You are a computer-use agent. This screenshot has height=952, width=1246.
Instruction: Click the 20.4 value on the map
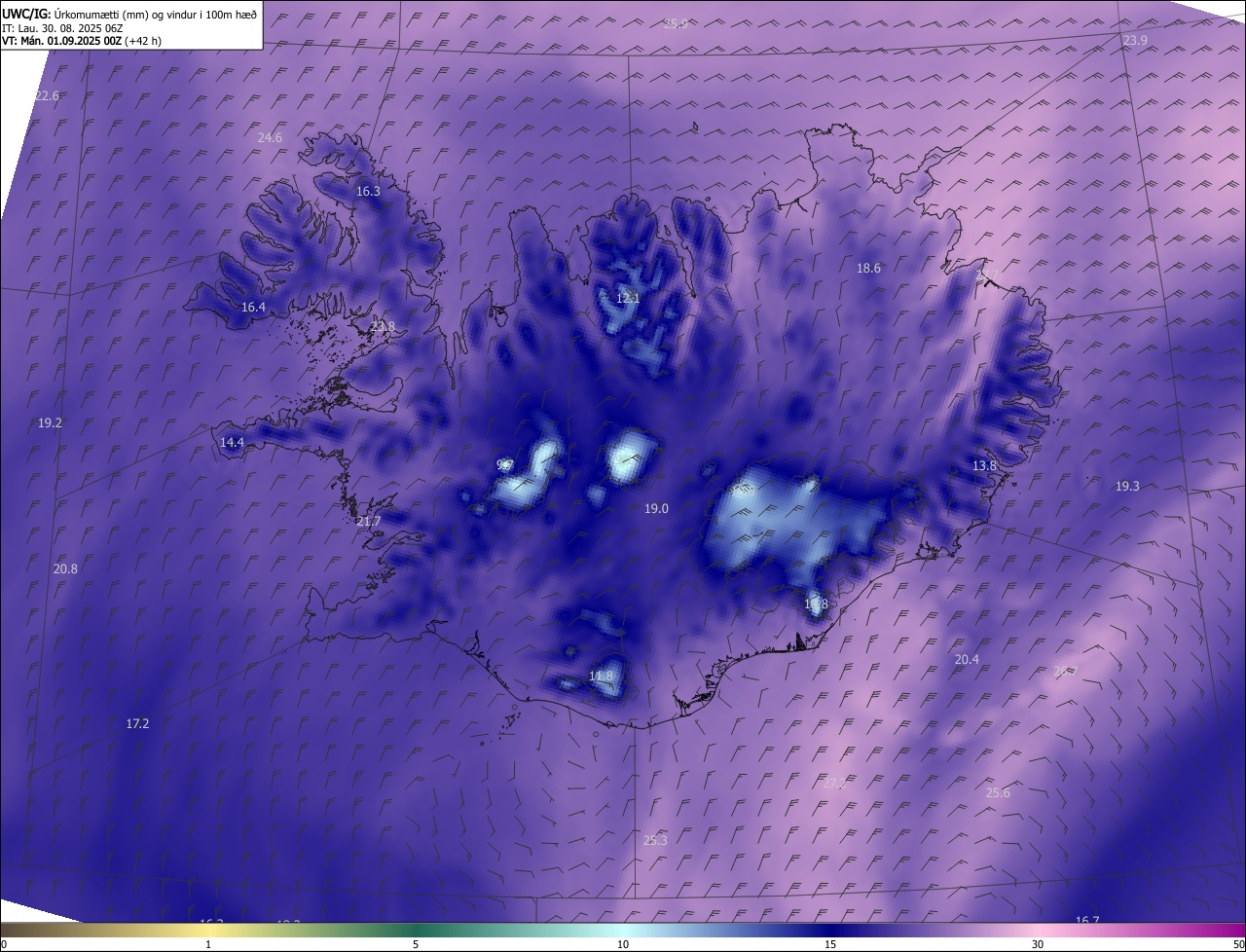point(967,659)
